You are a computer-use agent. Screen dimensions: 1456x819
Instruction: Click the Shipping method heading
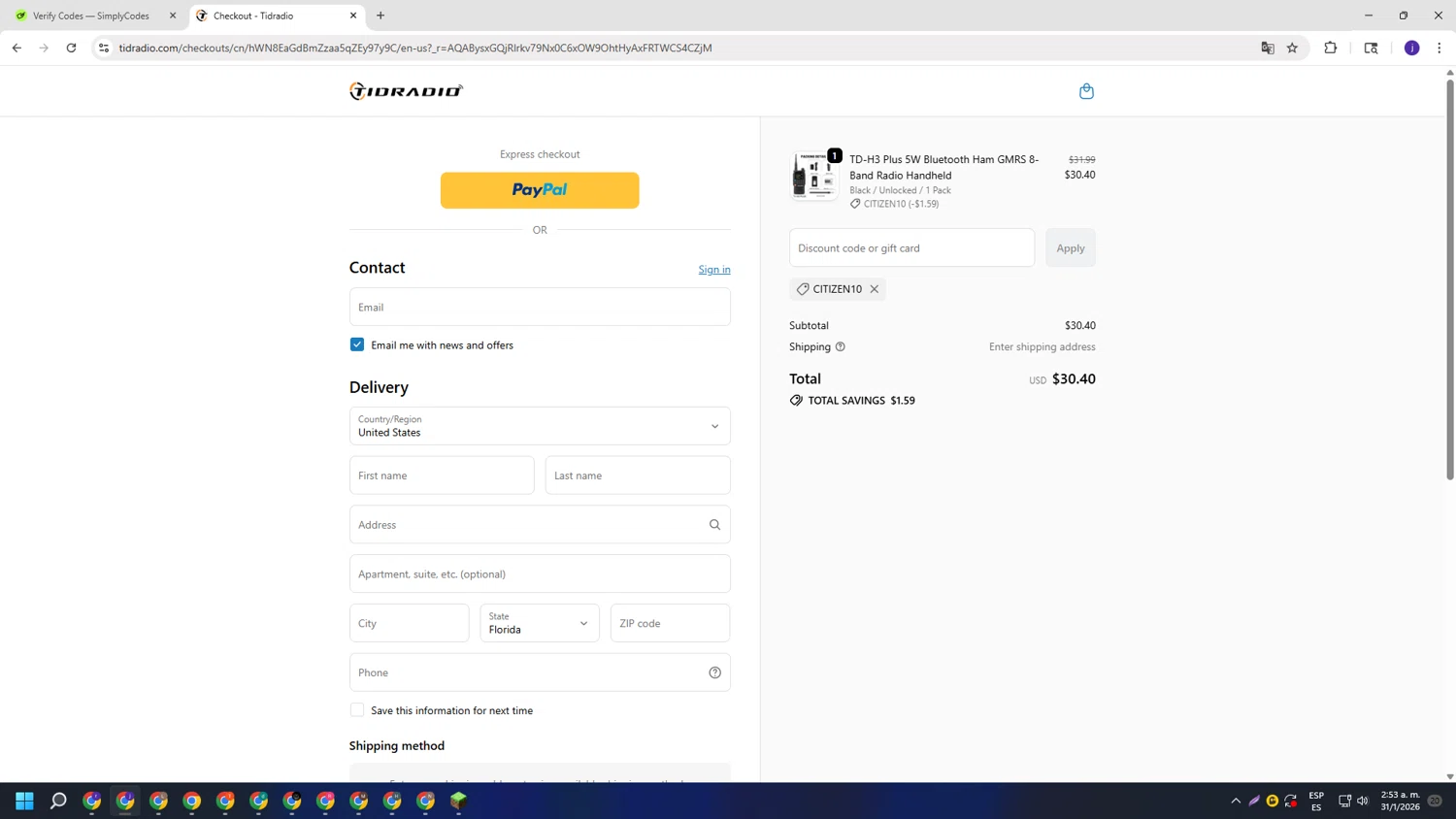pos(397,745)
